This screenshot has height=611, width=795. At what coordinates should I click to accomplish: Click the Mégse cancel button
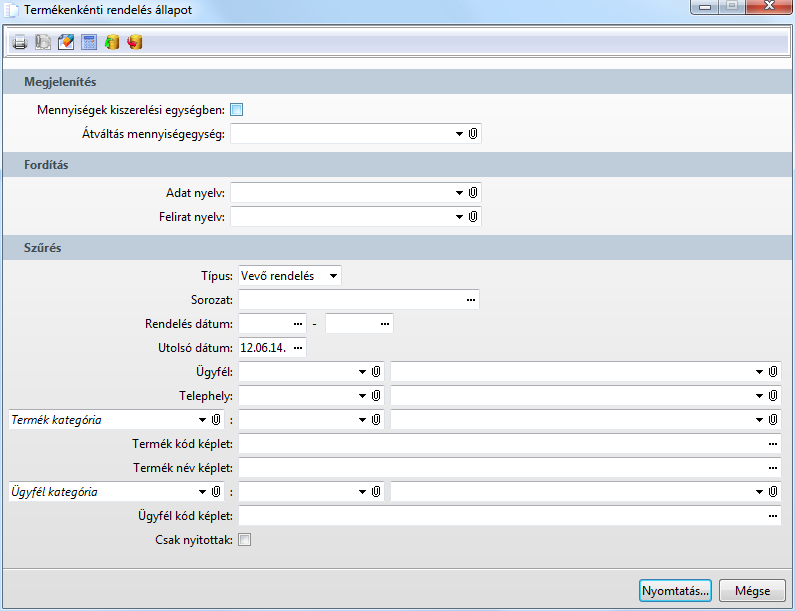[752, 591]
